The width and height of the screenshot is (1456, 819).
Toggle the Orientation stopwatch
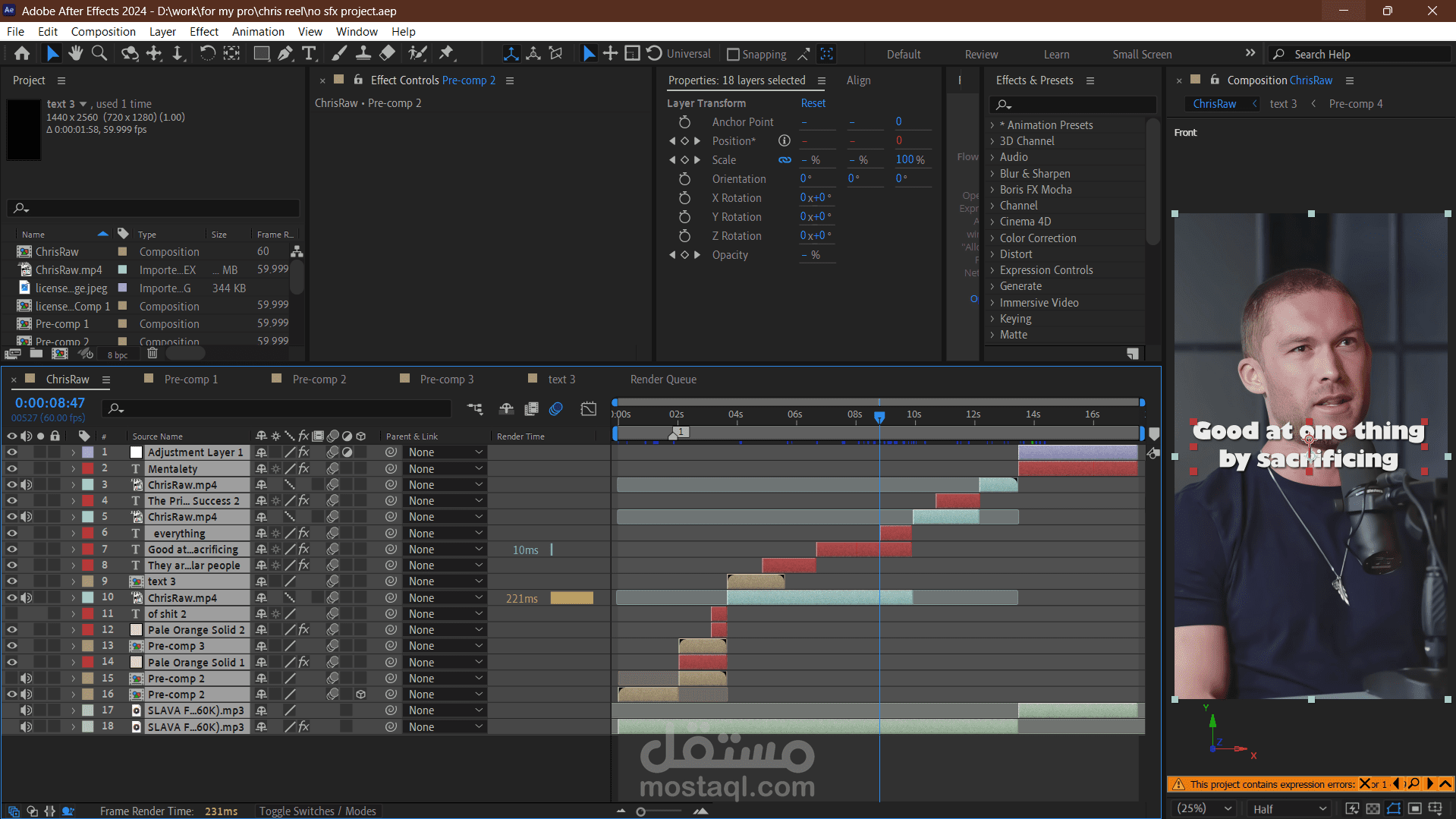click(684, 179)
